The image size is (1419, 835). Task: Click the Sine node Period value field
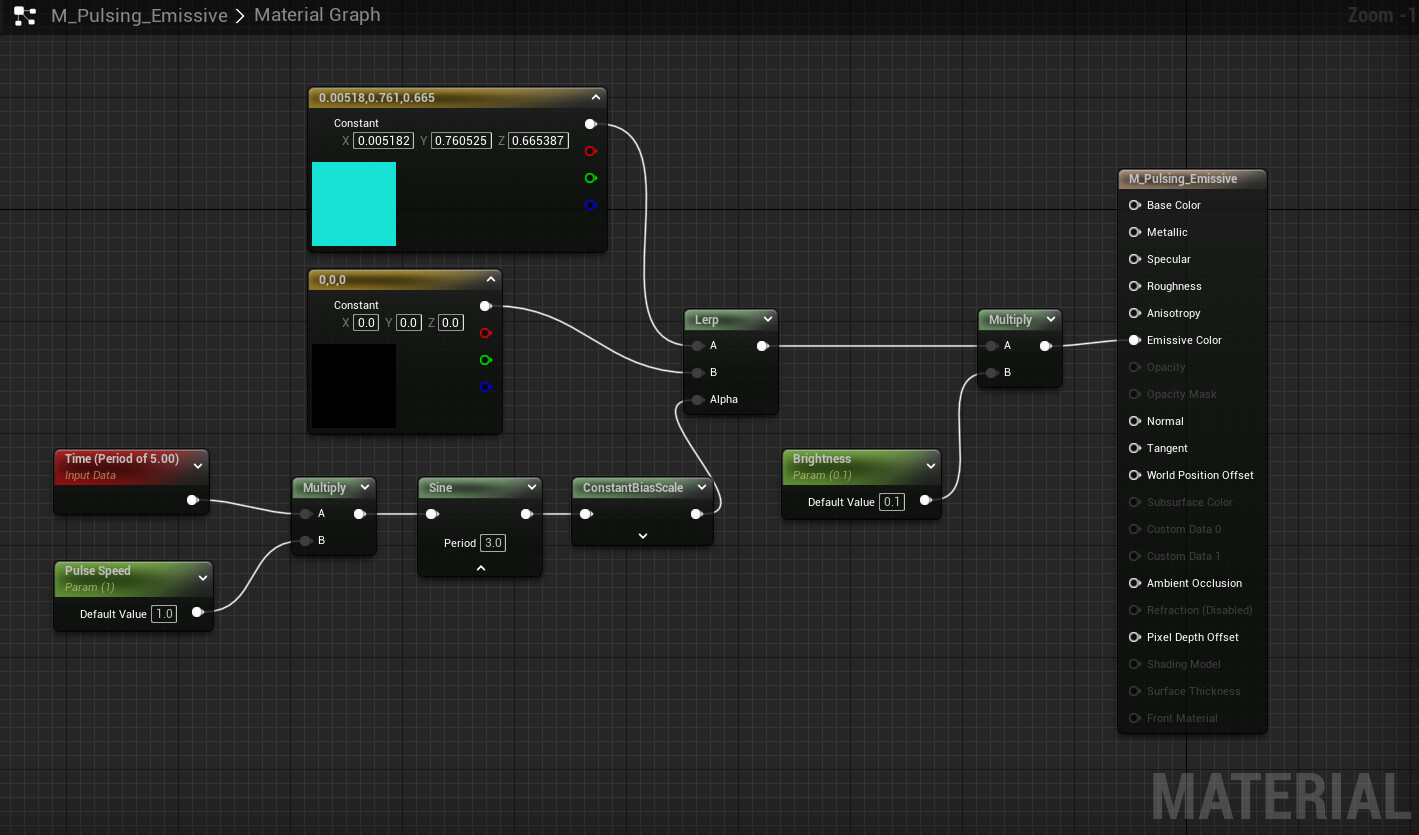click(x=493, y=543)
